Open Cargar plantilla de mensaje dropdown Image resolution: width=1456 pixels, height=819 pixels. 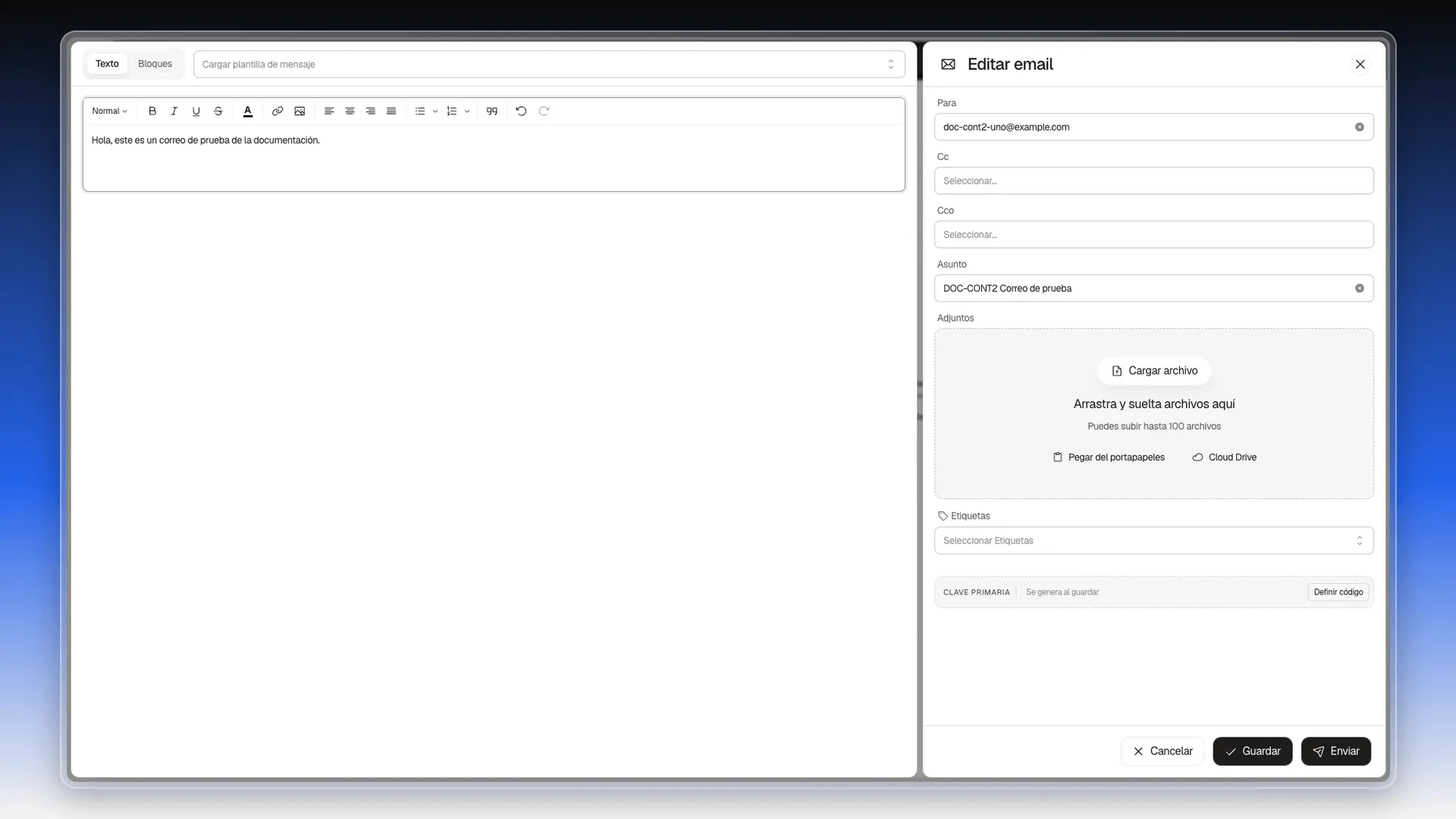(549, 64)
